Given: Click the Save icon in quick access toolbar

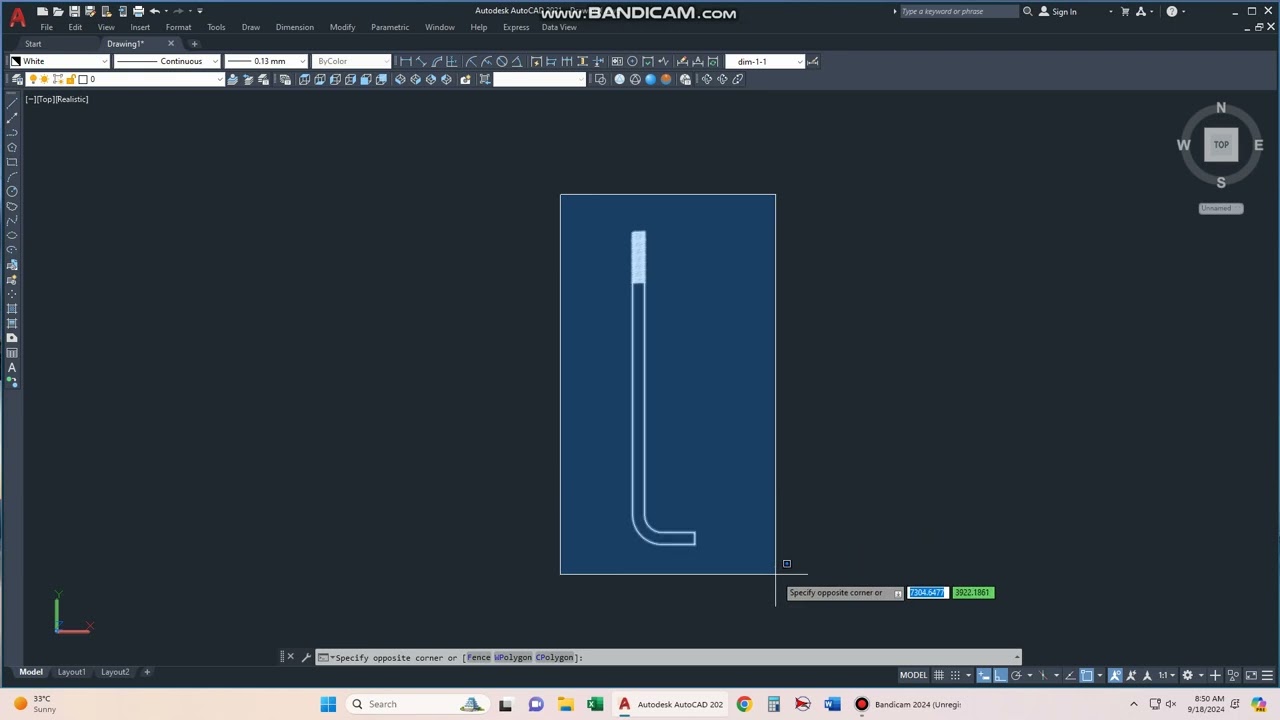Looking at the screenshot, I should [74, 11].
